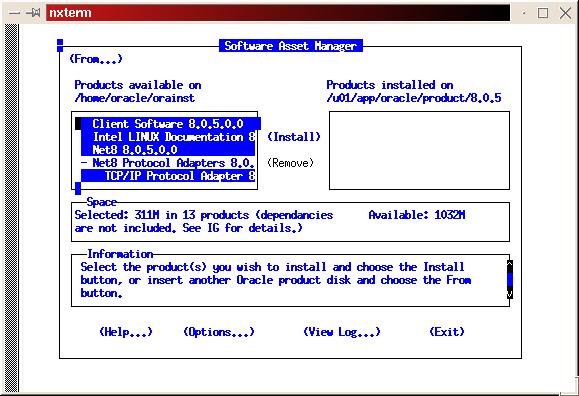Select TCP/IP Protocol Adapter entry

pyautogui.click(x=168, y=176)
